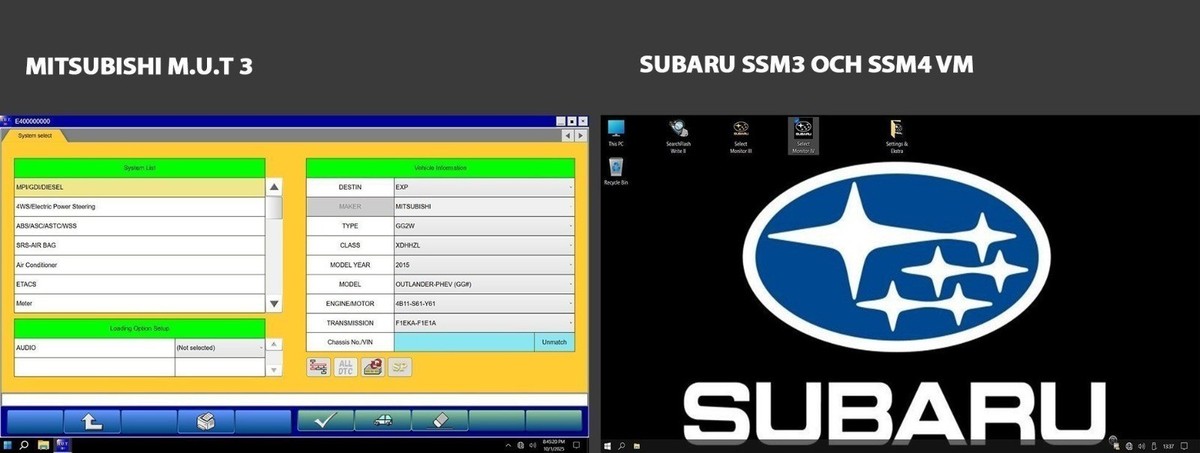Select ETACS in System List

pyautogui.click(x=140, y=284)
